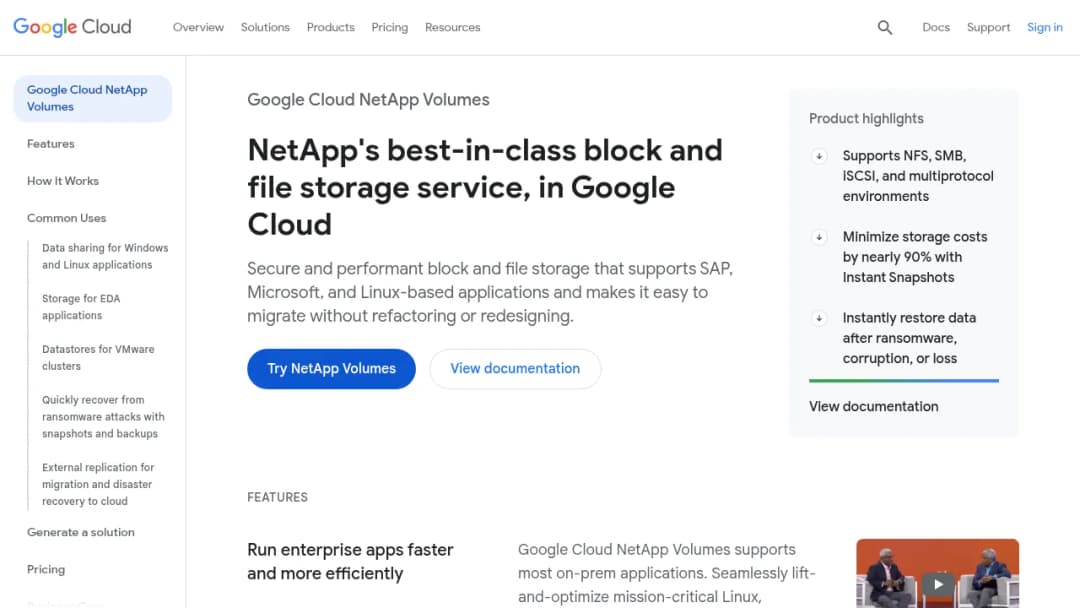Open the Solutions menu
The width and height of the screenshot is (1080, 608).
point(265,28)
